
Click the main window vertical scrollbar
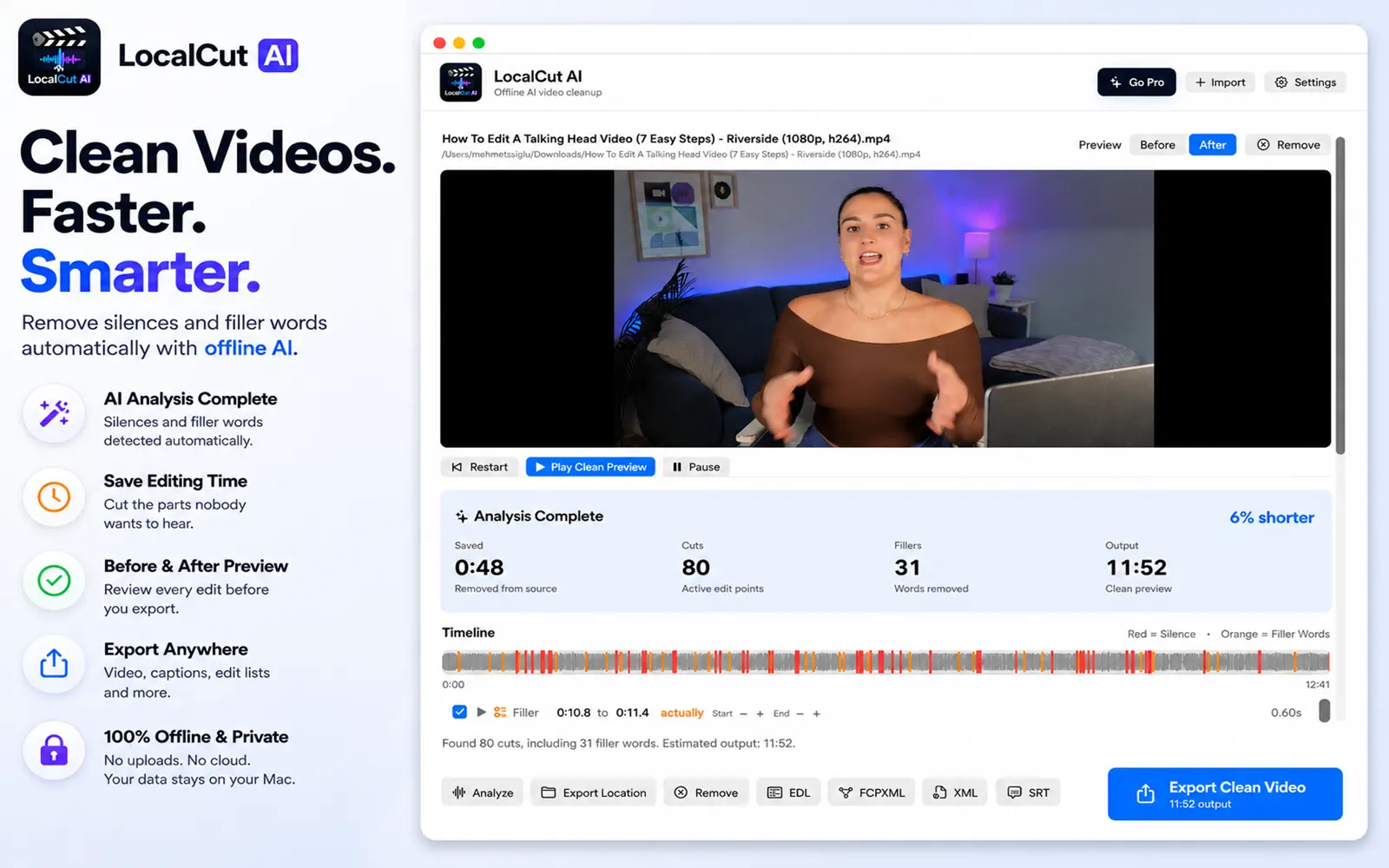click(x=1340, y=295)
